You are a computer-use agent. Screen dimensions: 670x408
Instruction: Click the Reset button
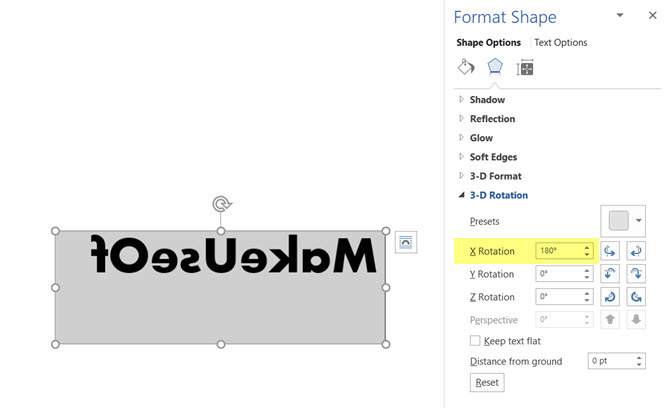tap(487, 382)
